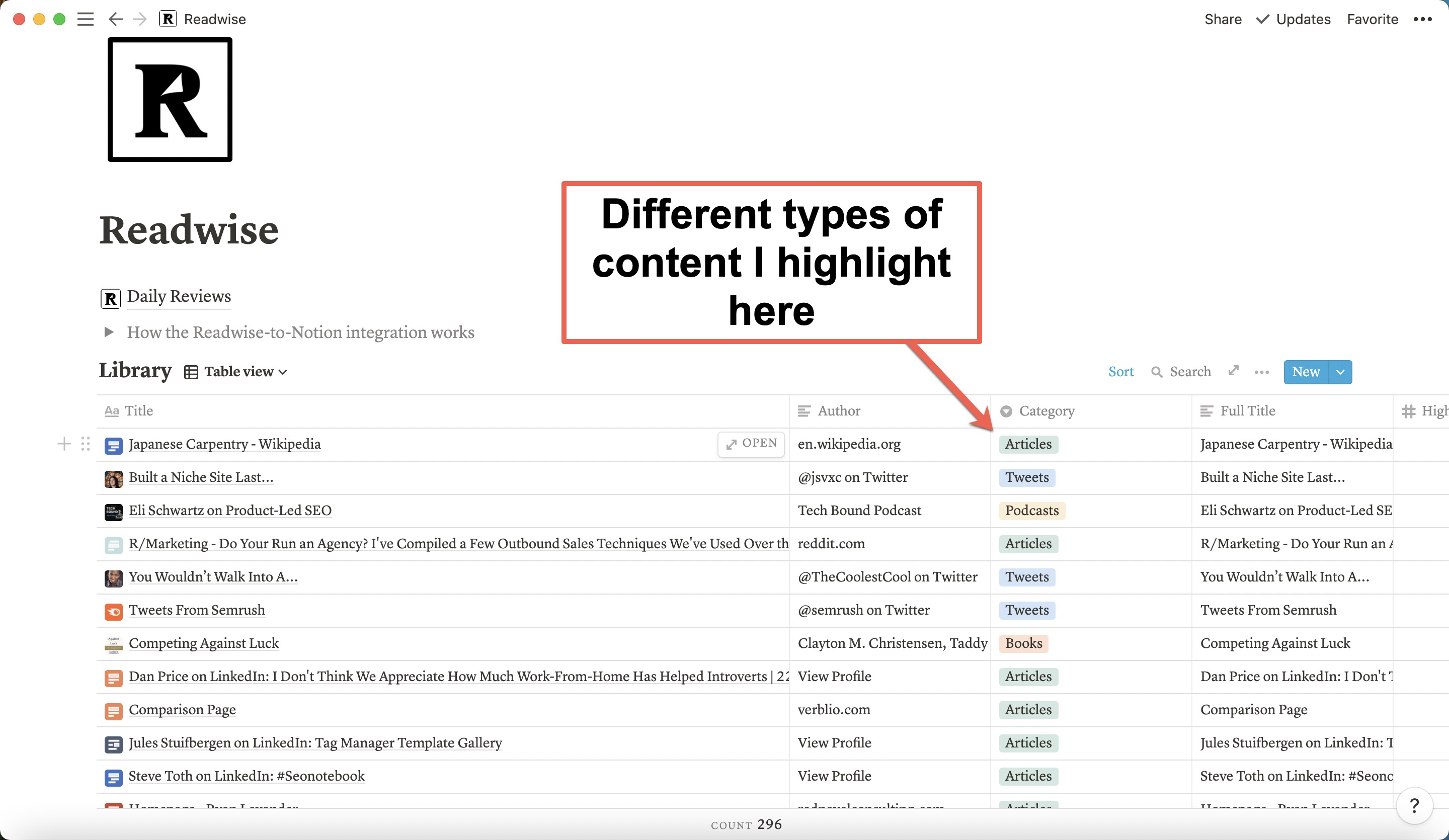Click the Semrush orange logo icon
Viewport: 1449px width, 840px height.
[113, 611]
